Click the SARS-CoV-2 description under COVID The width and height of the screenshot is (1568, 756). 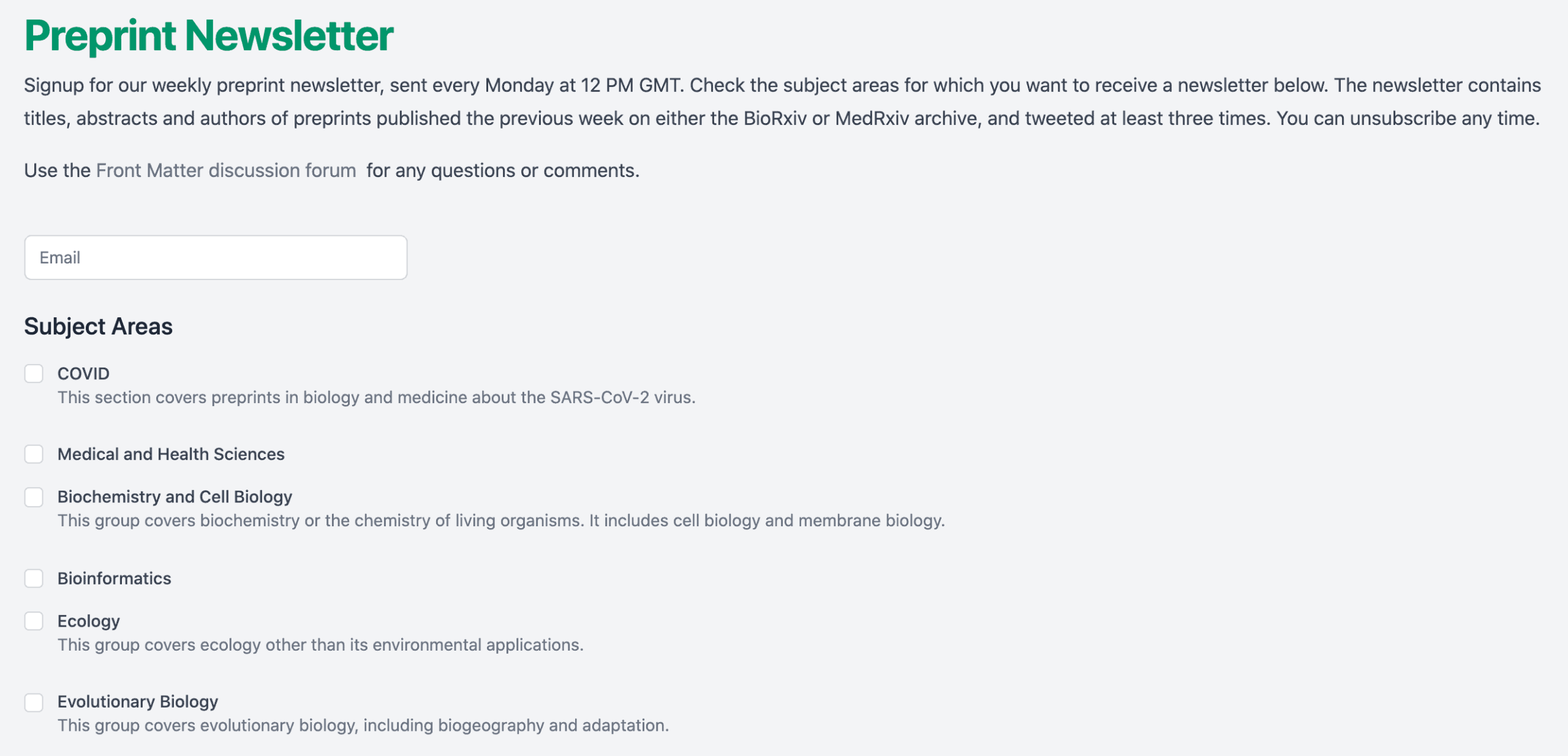coord(376,398)
